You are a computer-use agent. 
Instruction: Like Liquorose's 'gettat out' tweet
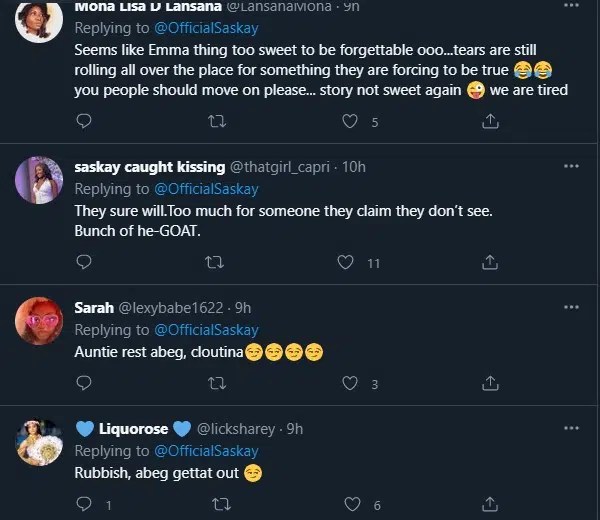tap(350, 505)
